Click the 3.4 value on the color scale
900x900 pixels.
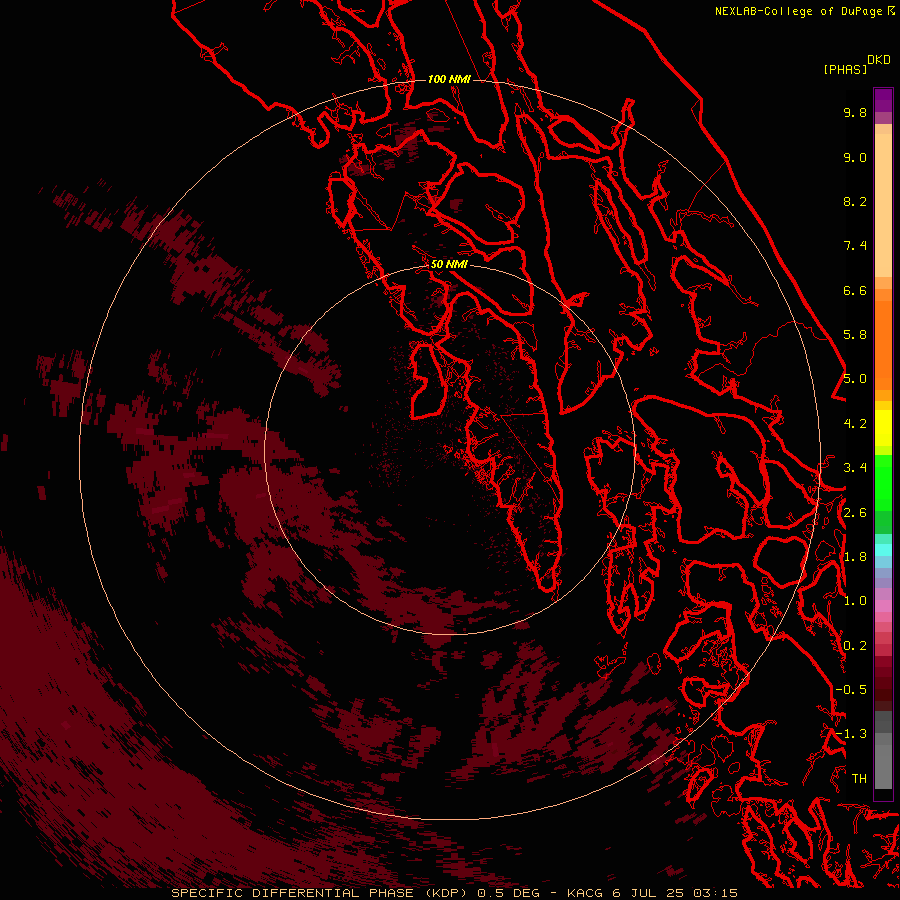855,468
